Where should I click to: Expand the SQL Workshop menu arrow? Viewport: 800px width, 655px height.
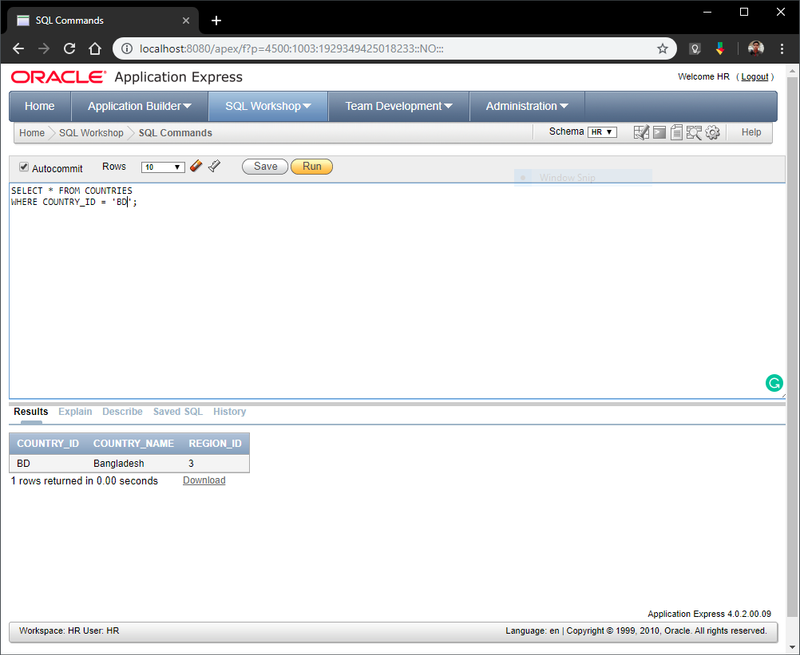click(x=307, y=106)
